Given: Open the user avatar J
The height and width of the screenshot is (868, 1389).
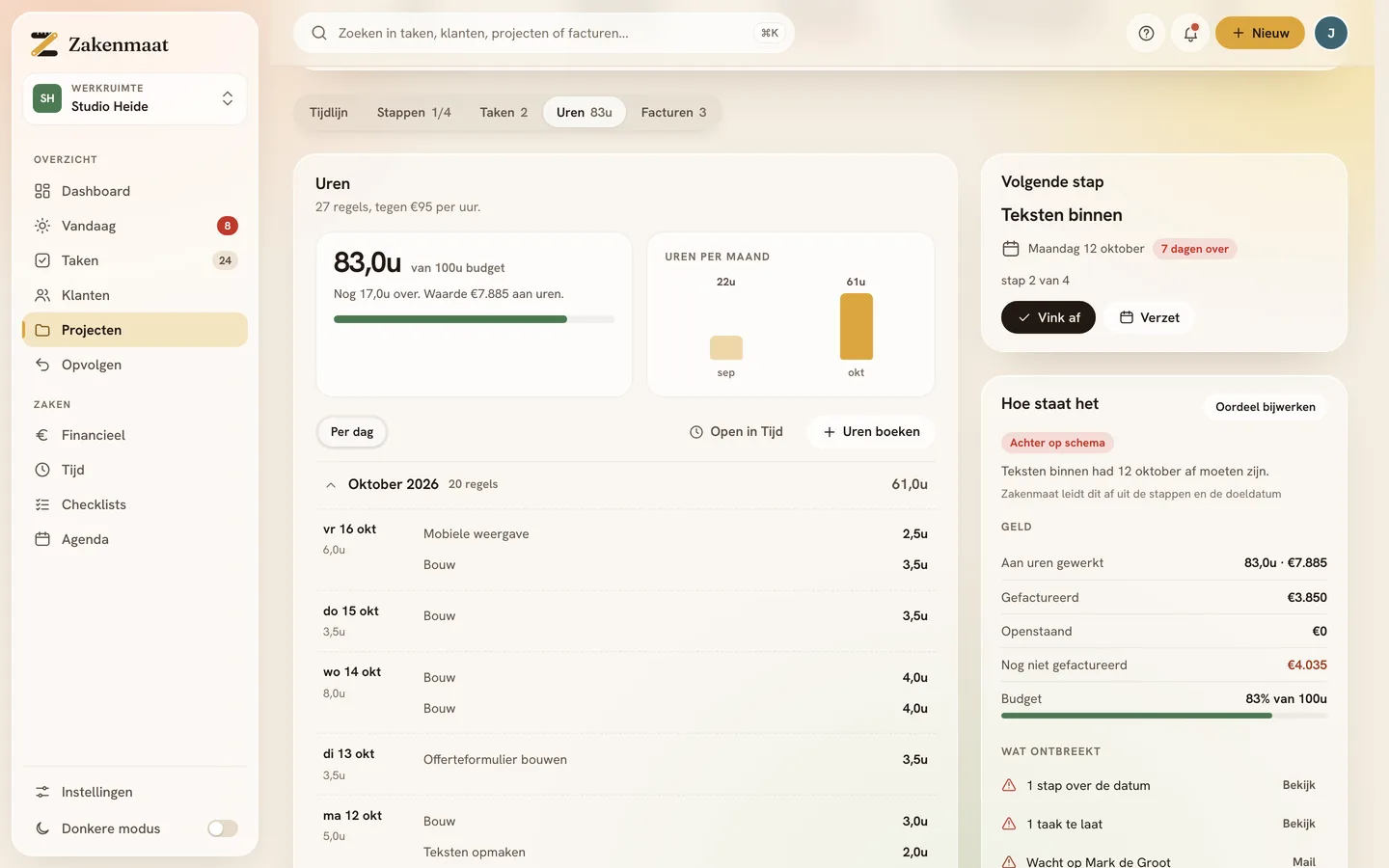Looking at the screenshot, I should (1331, 33).
